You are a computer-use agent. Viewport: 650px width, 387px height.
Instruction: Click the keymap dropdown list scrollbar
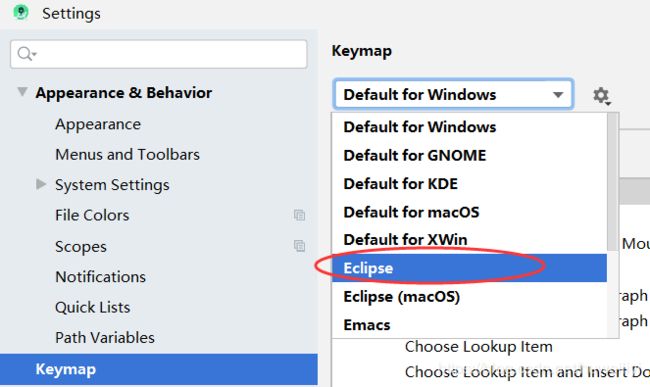coord(613,181)
